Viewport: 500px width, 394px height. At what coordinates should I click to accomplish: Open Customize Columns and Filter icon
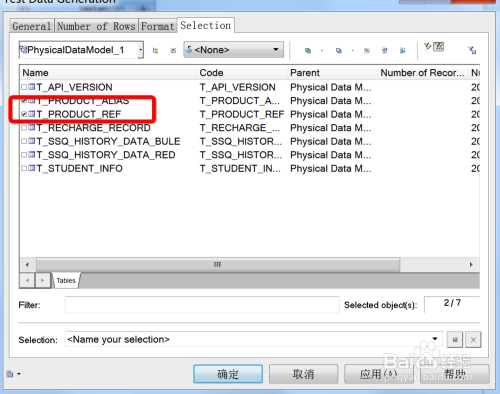(427, 46)
